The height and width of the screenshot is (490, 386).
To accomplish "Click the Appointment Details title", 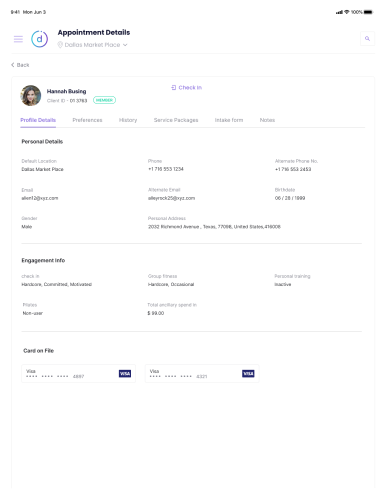I will 94,33.
